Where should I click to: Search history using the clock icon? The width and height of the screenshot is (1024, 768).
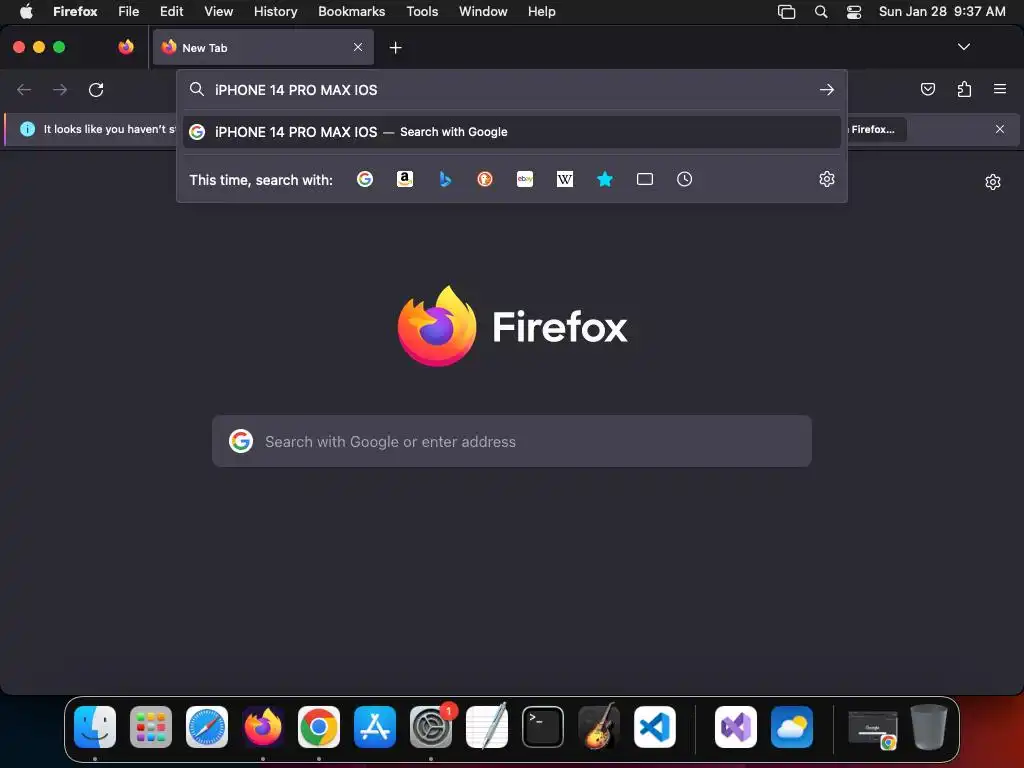pyautogui.click(x=684, y=179)
